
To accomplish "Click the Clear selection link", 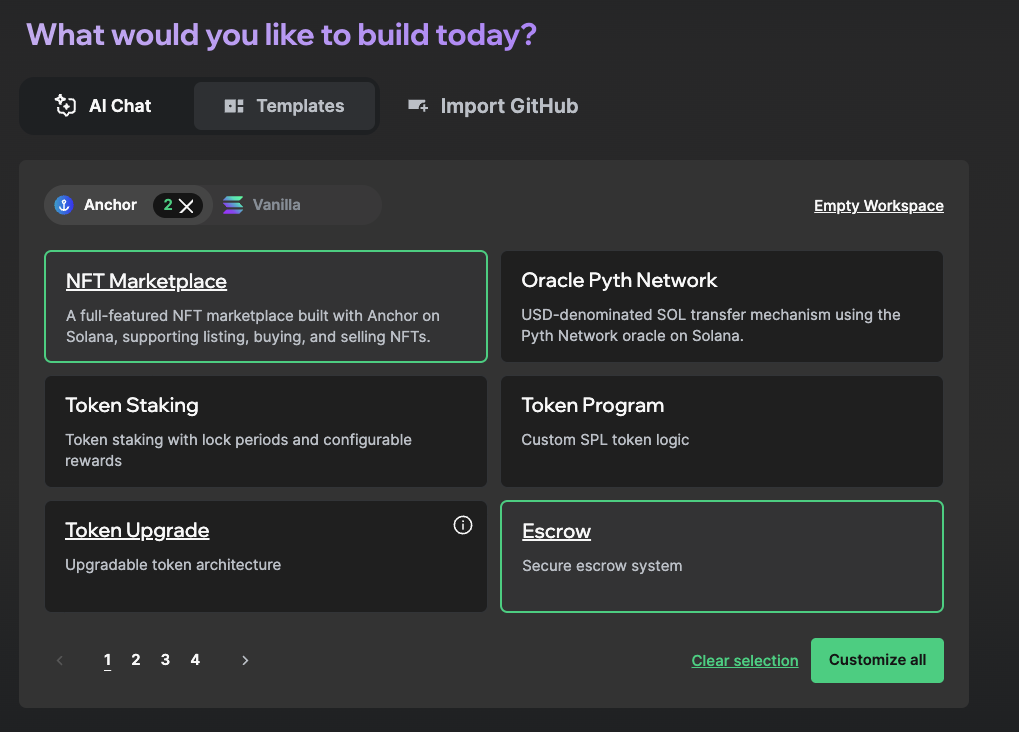I will click(745, 661).
